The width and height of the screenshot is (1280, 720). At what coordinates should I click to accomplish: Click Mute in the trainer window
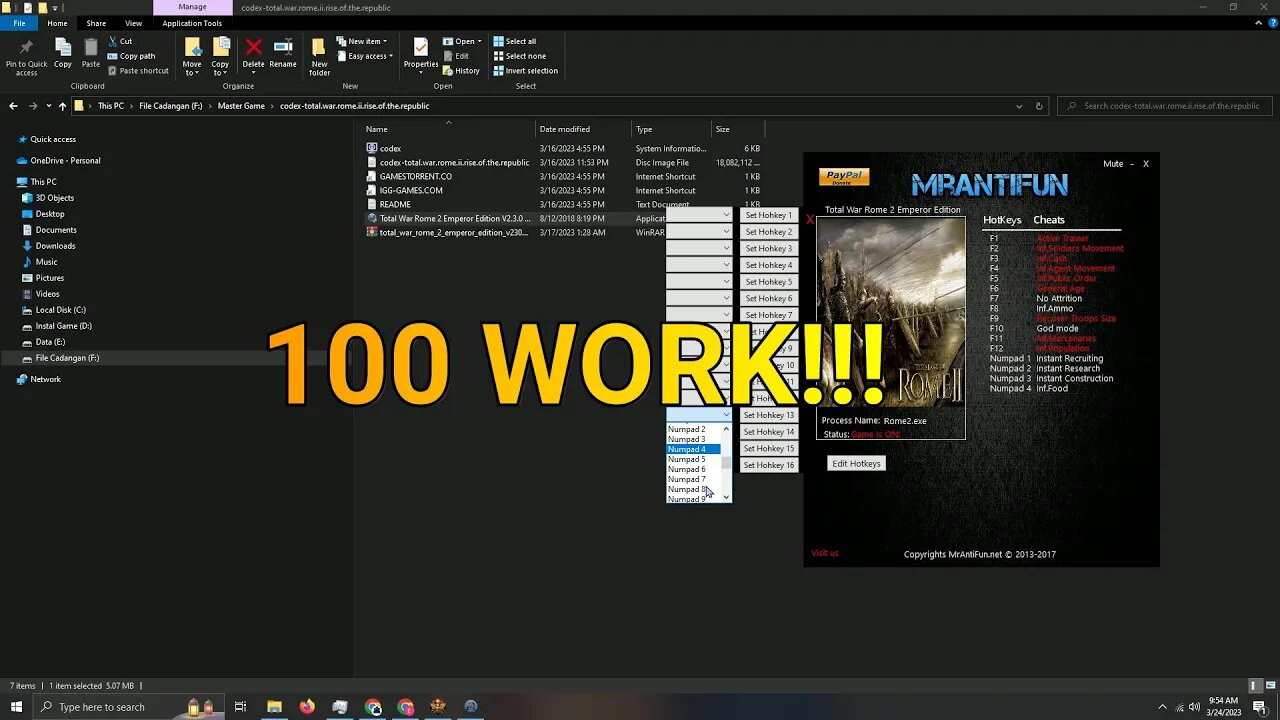click(1113, 164)
